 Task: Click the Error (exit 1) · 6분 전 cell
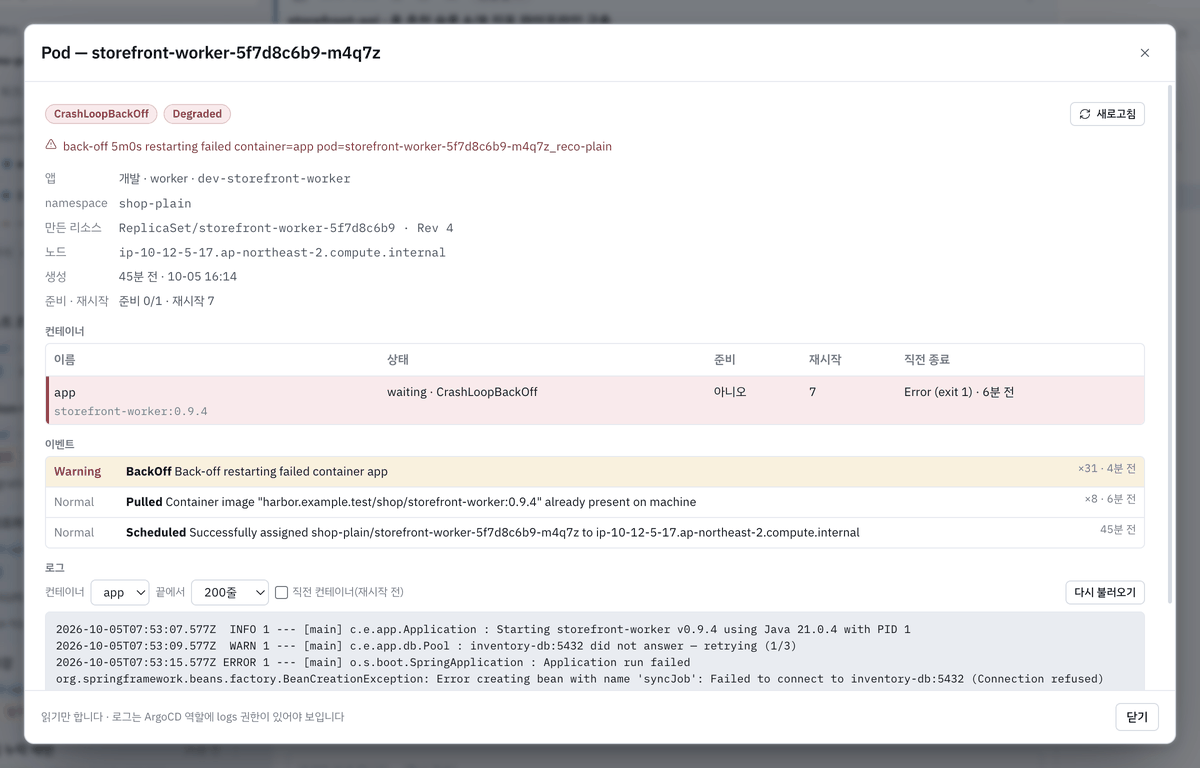pos(959,392)
